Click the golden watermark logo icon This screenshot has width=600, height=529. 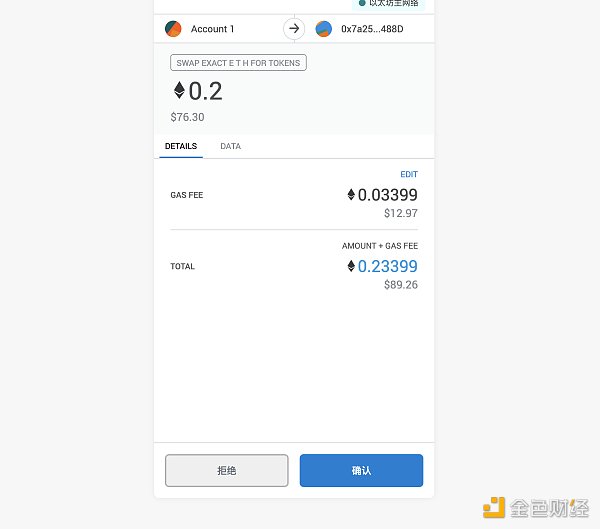pos(494,508)
